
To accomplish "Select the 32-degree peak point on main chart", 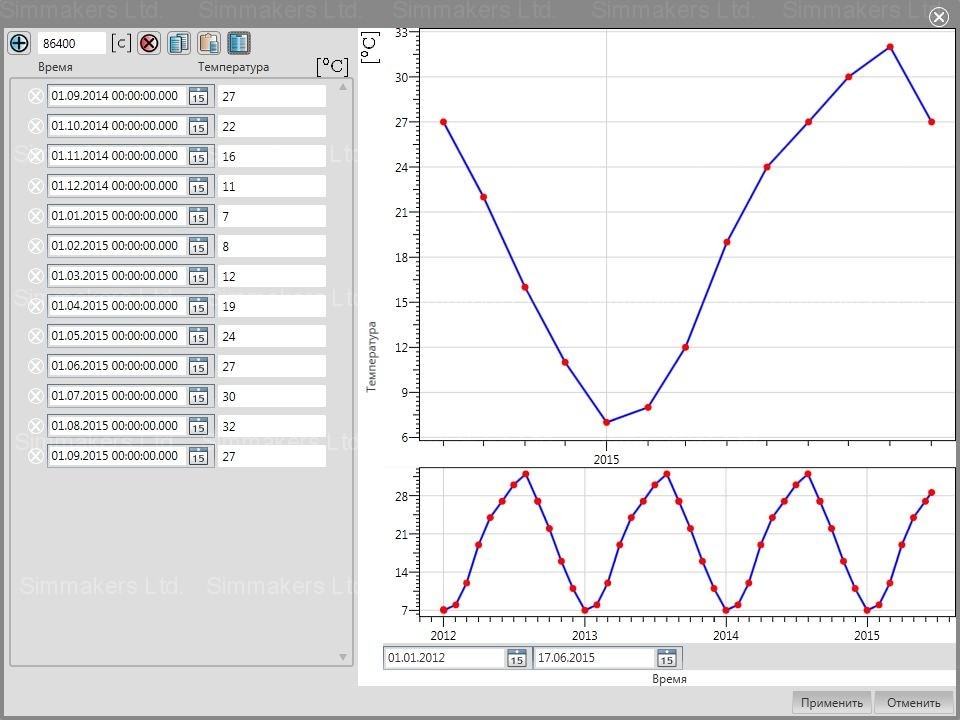I will 890,47.
